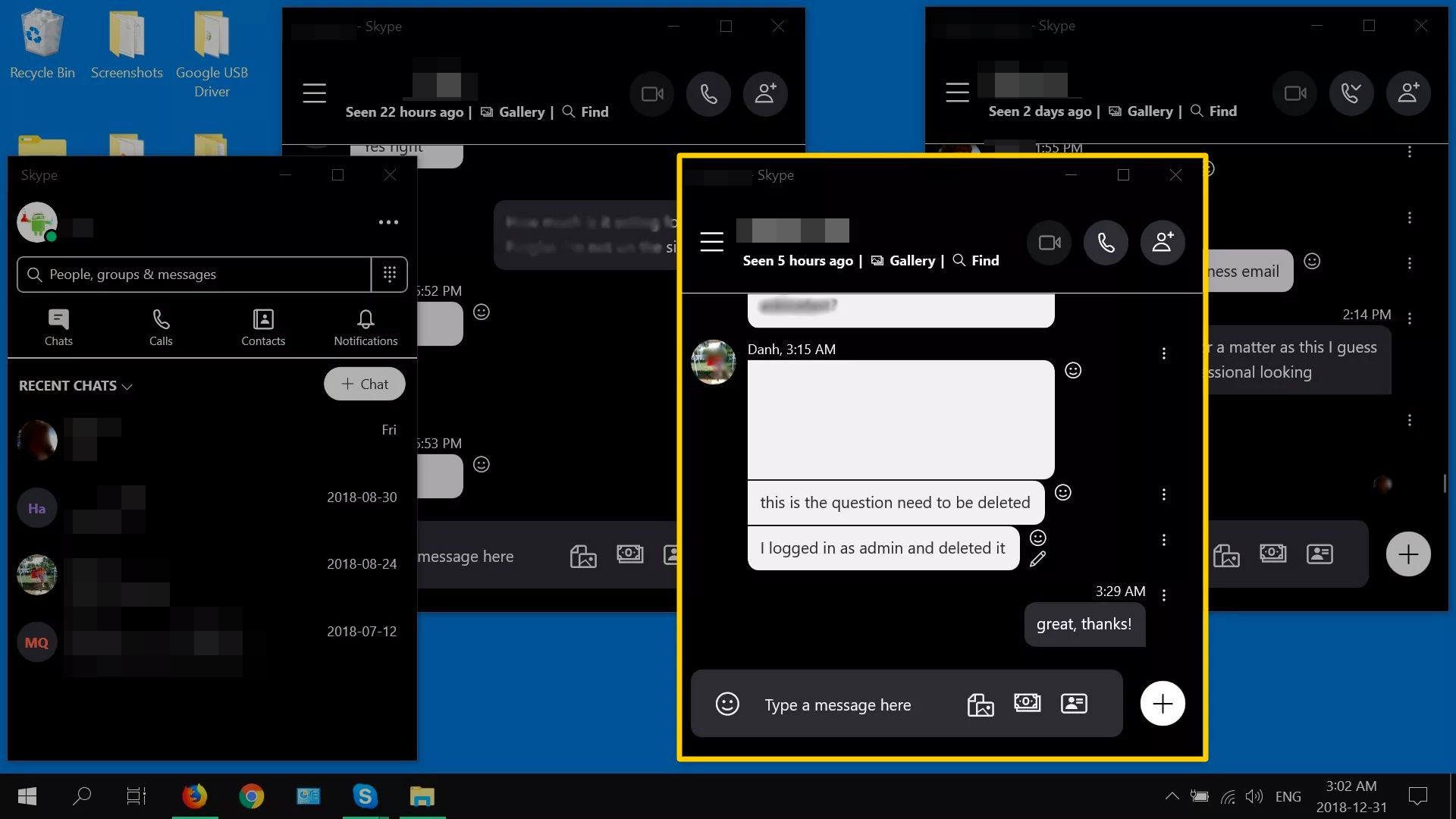This screenshot has height=819, width=1456.
Task: Click the New Chat button in sidebar
Action: pos(365,383)
